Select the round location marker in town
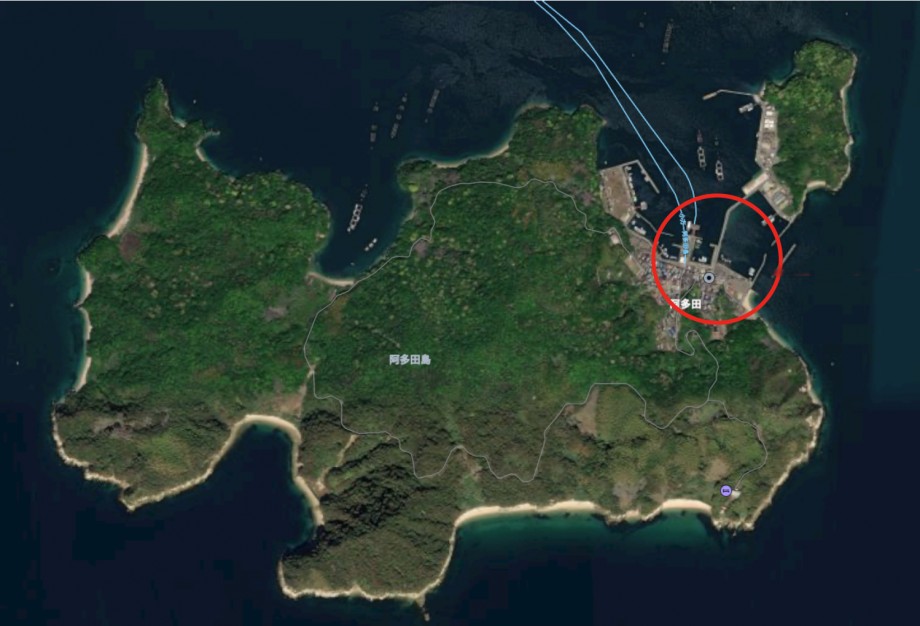Screen dimensions: 920x626 pyautogui.click(x=709, y=278)
